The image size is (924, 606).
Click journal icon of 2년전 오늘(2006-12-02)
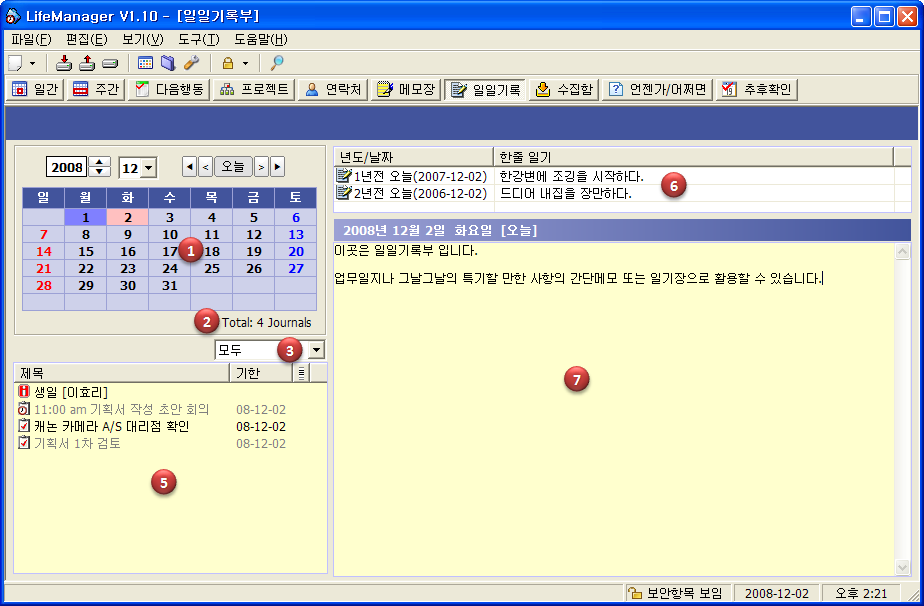(344, 192)
